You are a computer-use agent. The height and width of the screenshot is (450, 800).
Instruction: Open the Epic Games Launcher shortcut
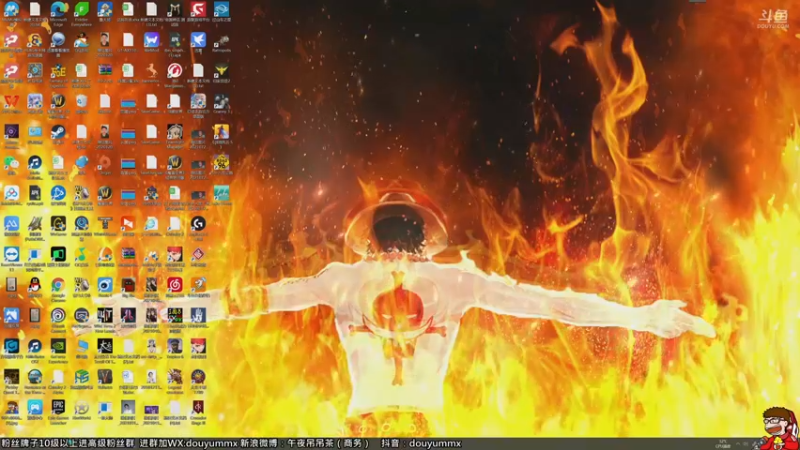coord(58,407)
